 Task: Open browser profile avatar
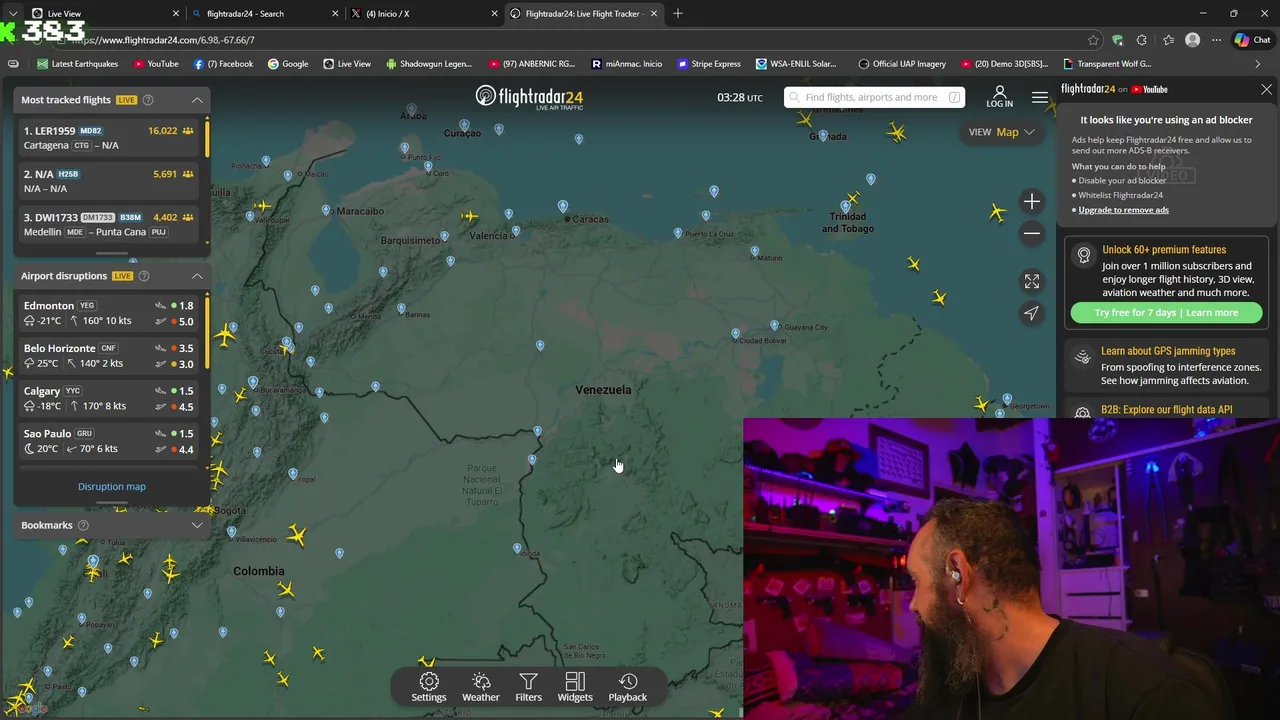pos(1192,40)
